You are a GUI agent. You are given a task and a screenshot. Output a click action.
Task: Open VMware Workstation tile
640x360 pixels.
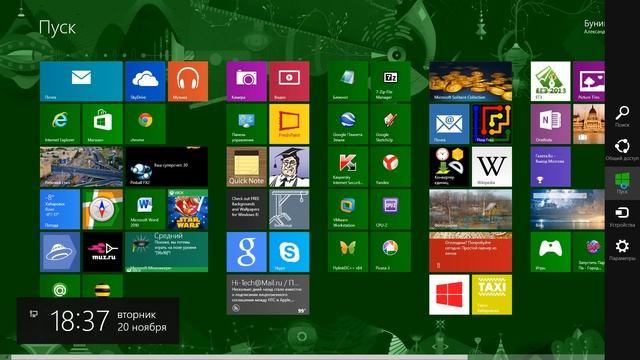348,209
